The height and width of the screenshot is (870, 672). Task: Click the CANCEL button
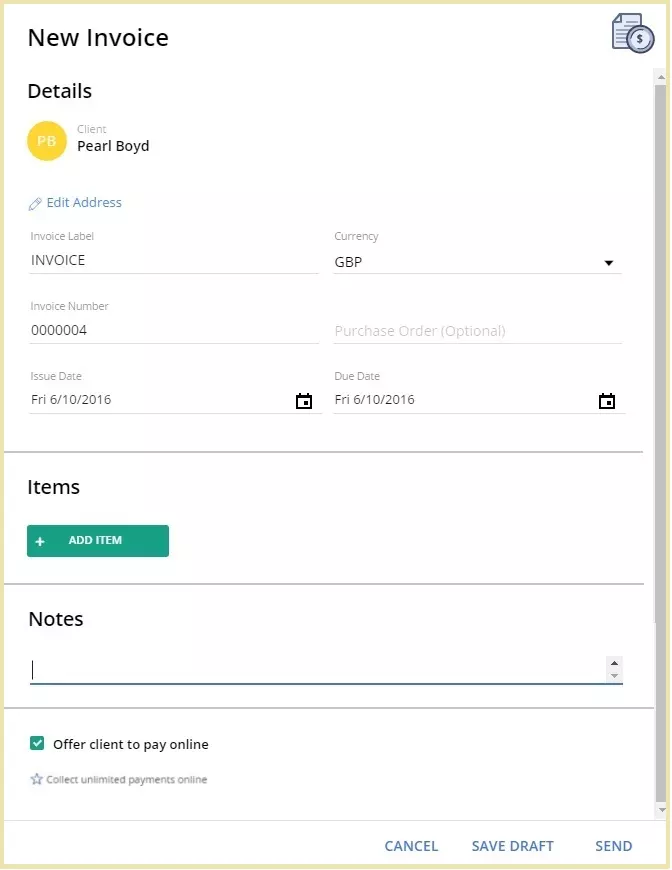(x=411, y=846)
